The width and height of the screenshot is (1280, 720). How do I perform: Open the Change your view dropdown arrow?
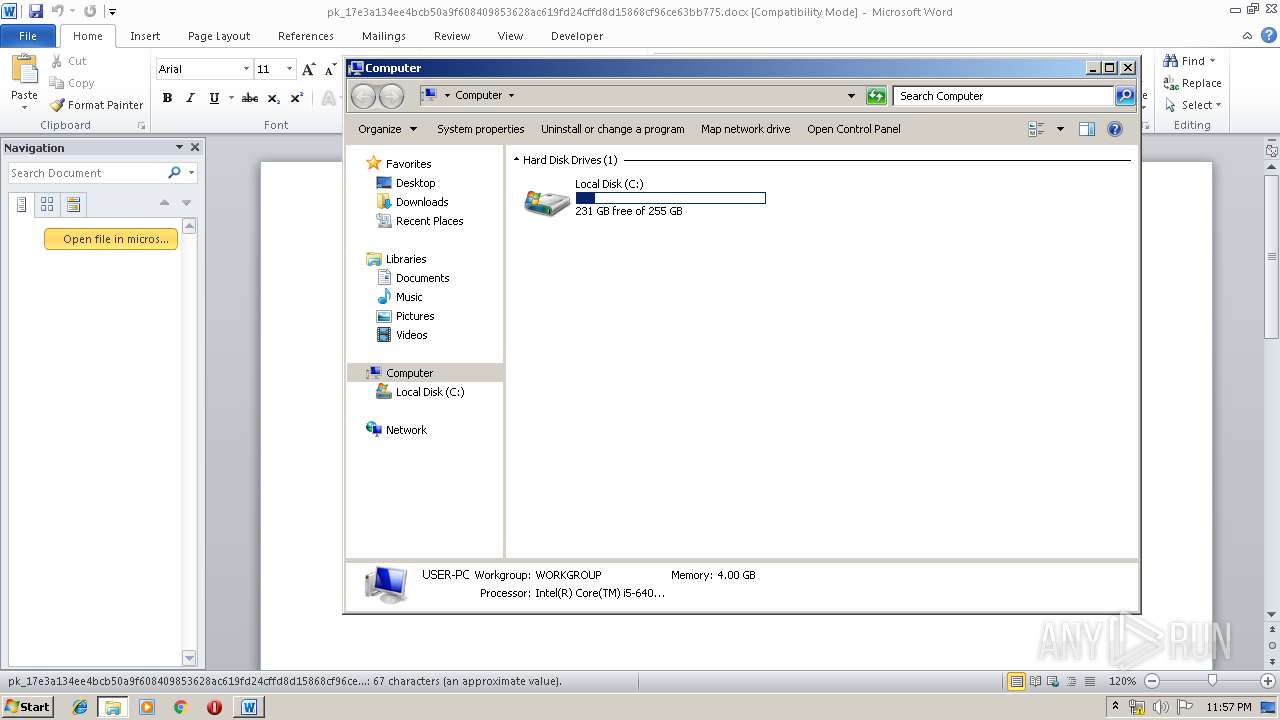pos(1060,129)
